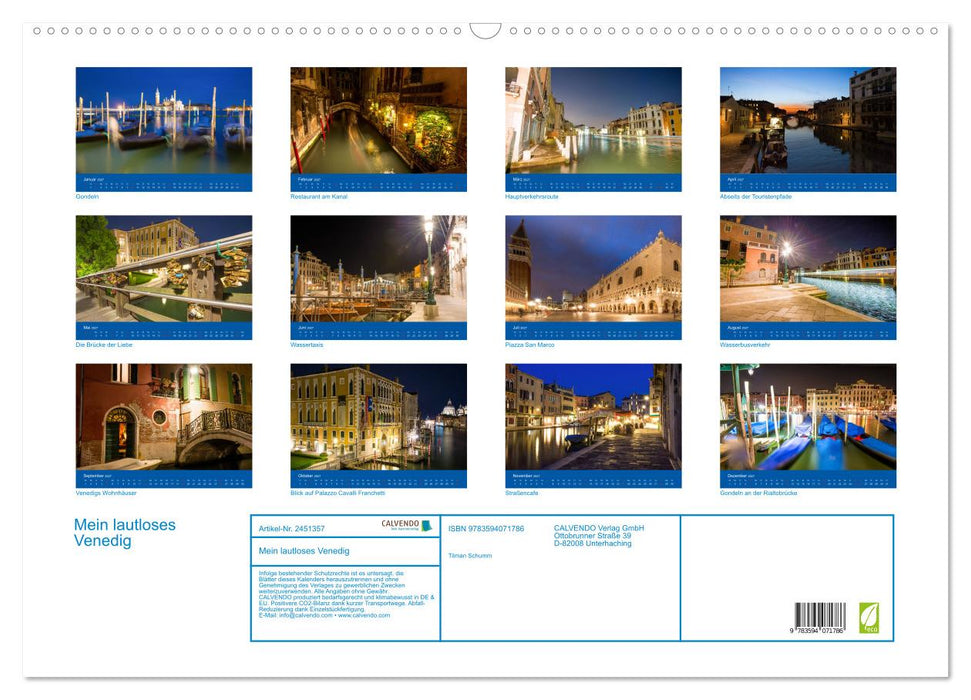The height and width of the screenshot is (700, 971).
Task: Open the Gondeln an der Rialtobrücke photo
Action: pos(808,417)
